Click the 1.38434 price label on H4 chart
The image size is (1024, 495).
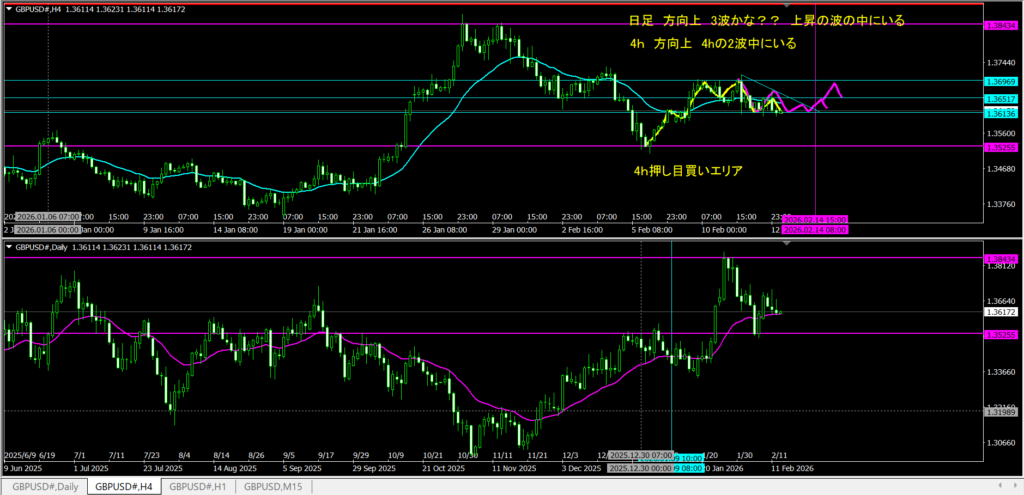pos(1000,24)
